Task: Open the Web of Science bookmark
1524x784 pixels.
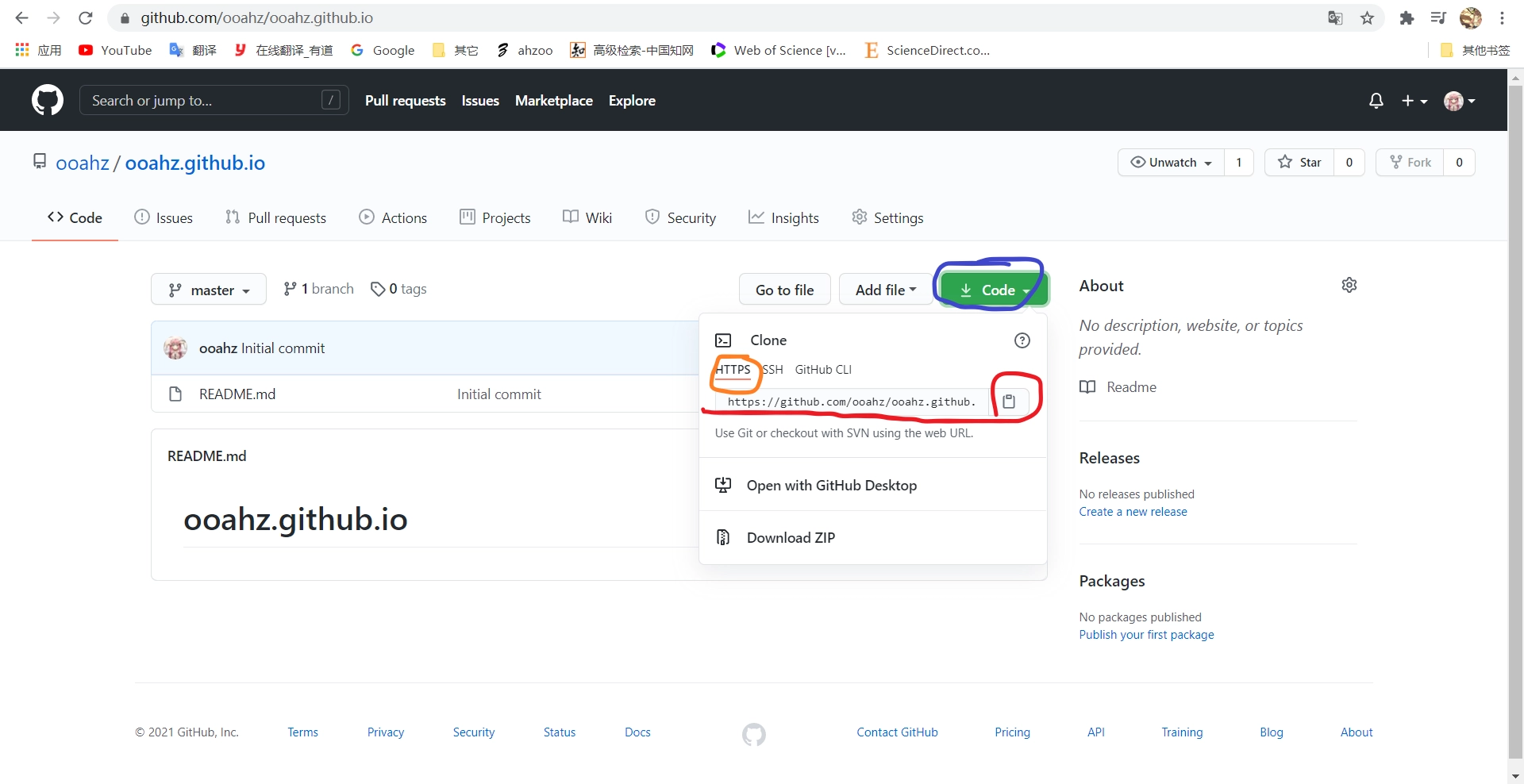Action: tap(779, 50)
